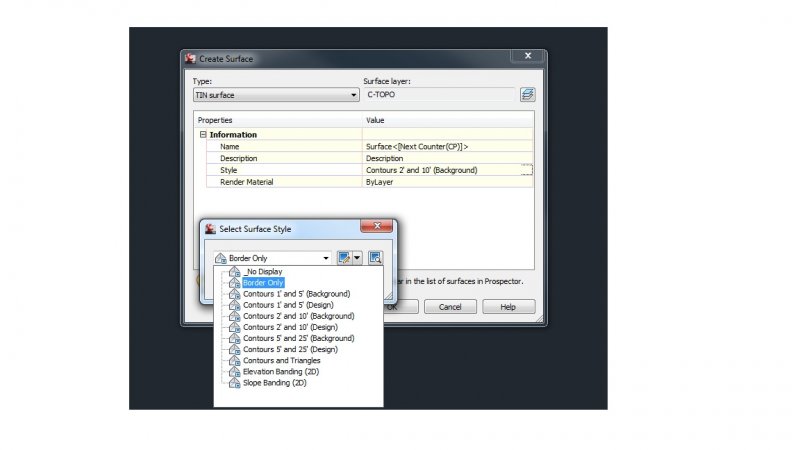Click the Cancel button in Create Surface

(x=450, y=307)
